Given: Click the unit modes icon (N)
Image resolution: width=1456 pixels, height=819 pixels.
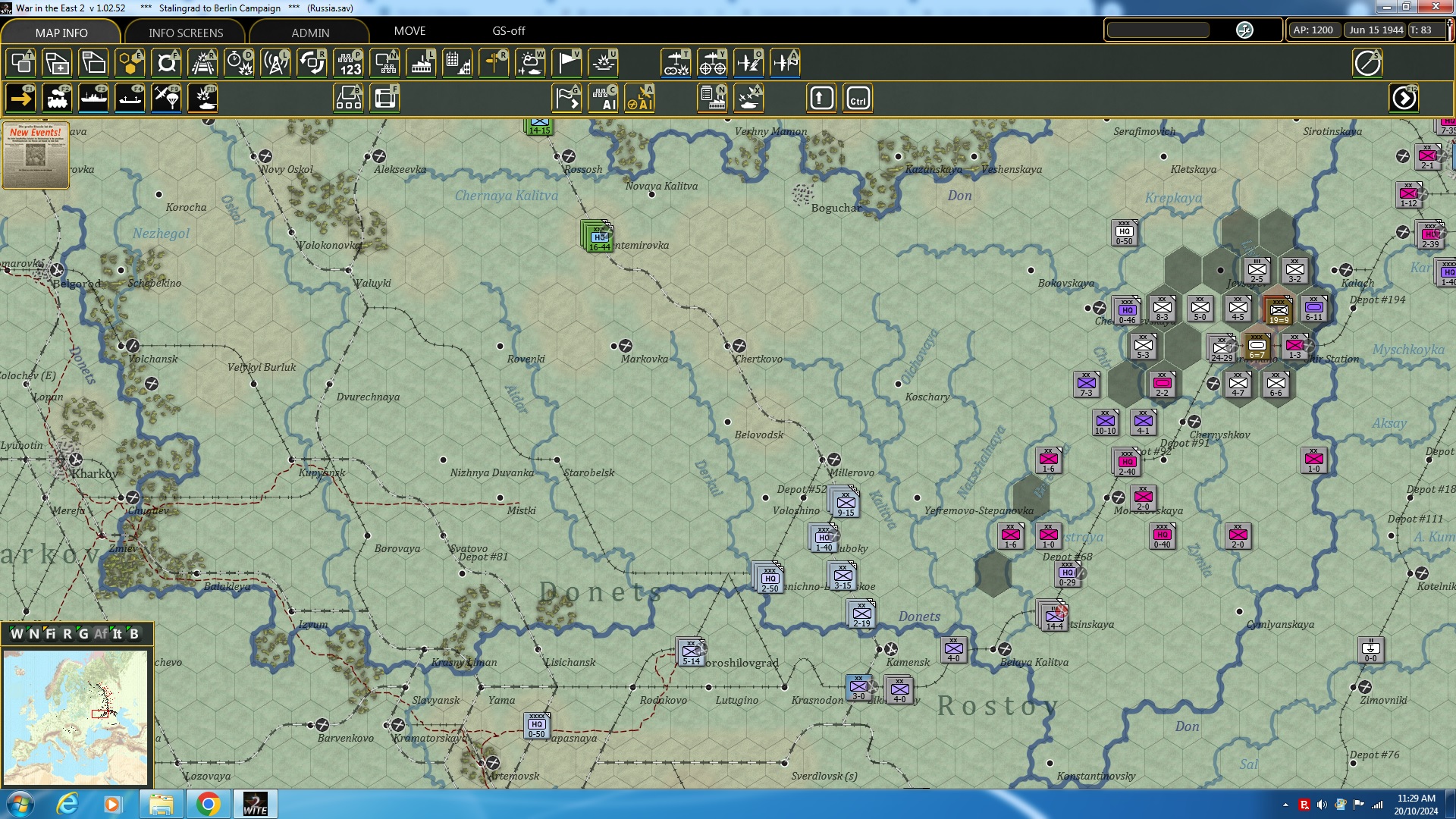Looking at the screenshot, I should pyautogui.click(x=384, y=63).
